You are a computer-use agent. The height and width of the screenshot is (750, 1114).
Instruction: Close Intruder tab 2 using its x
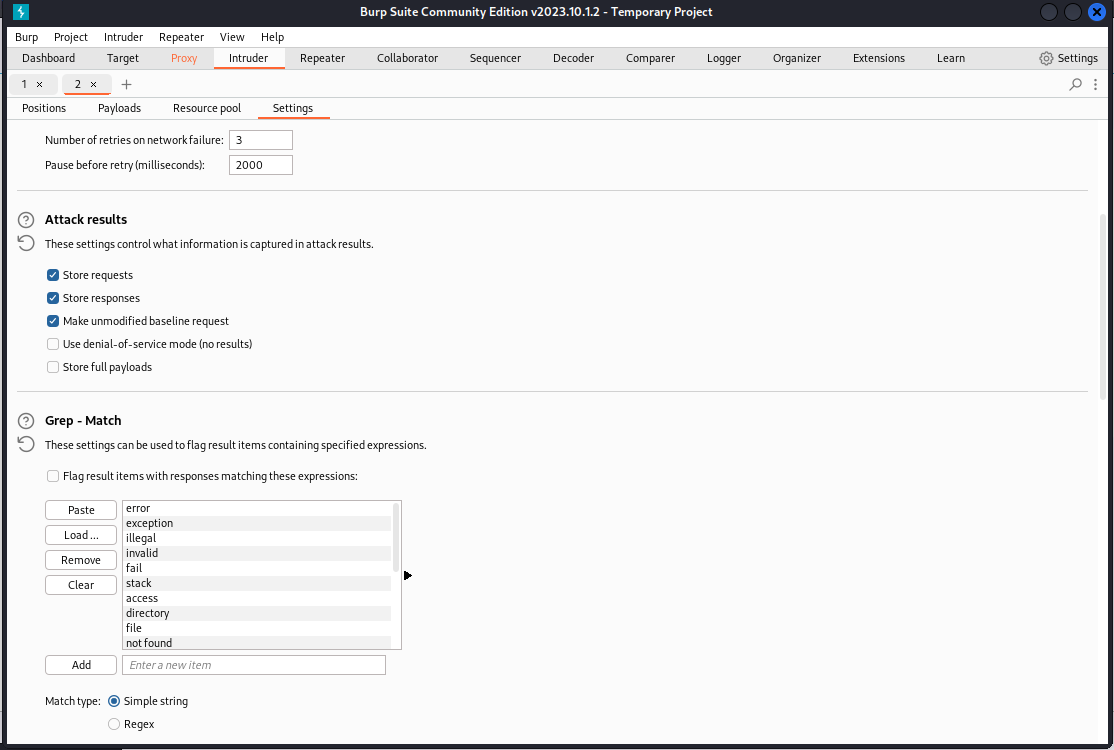coord(94,85)
